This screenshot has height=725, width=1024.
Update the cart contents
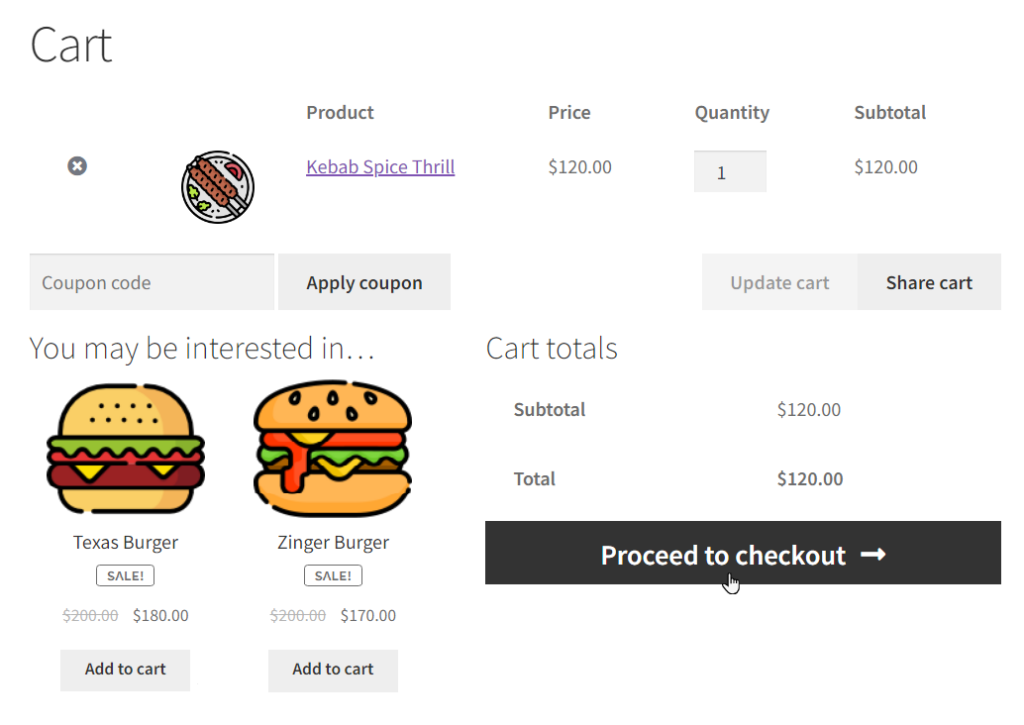[780, 282]
